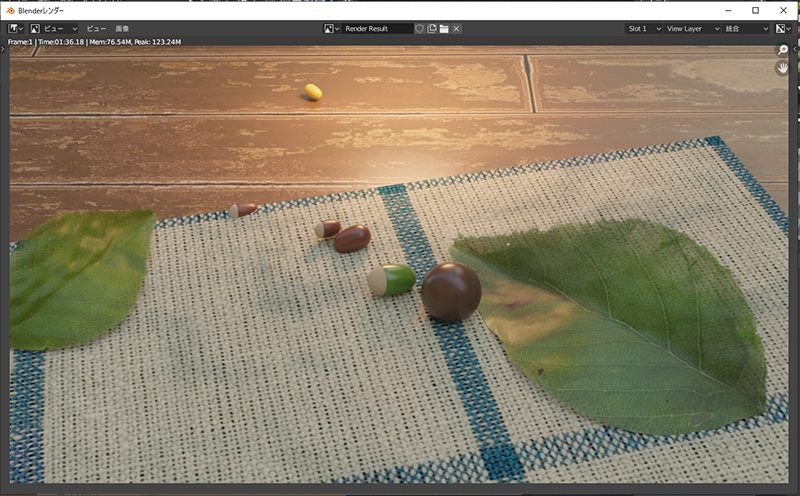Click the Blender logo in the title bar
800x496 pixels.
(10, 10)
